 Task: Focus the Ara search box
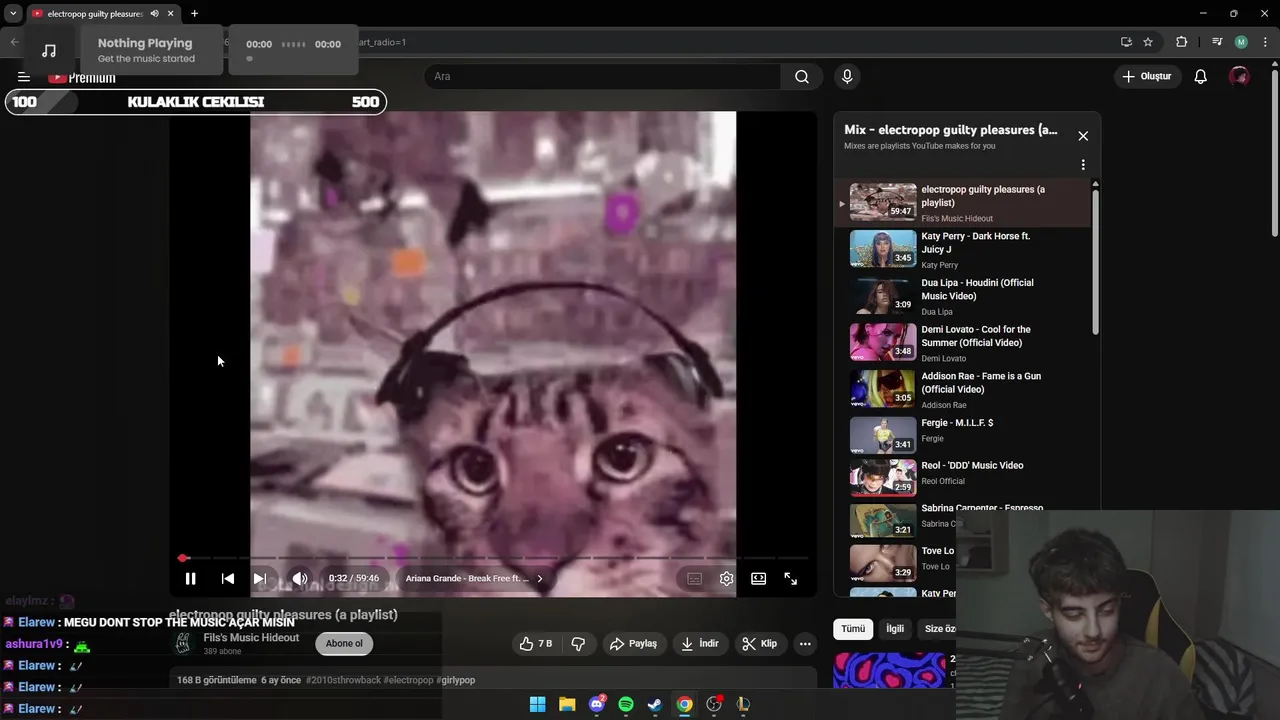(x=603, y=77)
